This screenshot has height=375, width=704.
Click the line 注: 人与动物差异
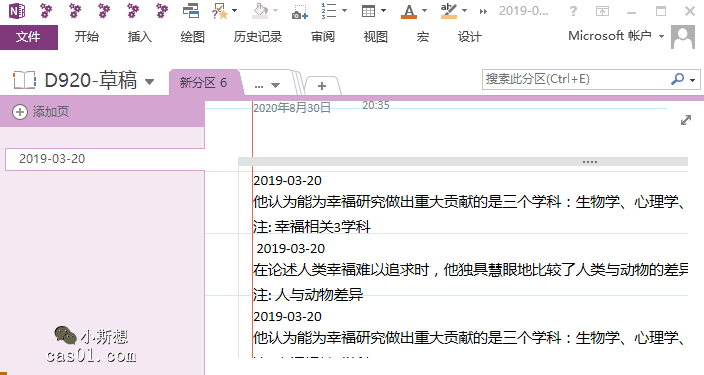point(308,295)
